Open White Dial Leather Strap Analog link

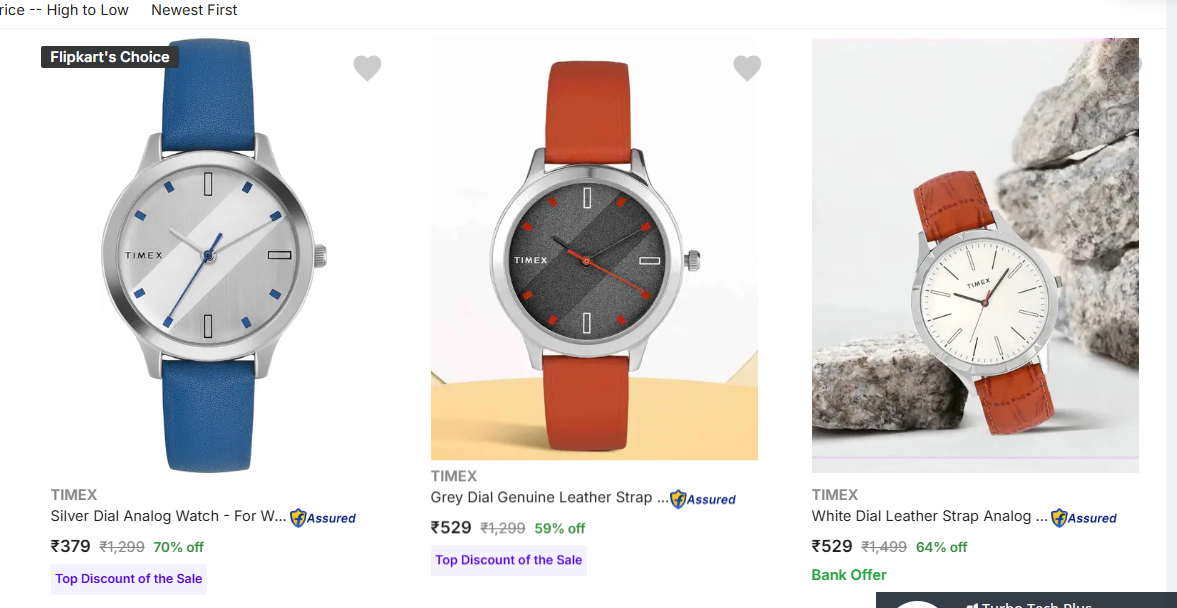click(x=929, y=516)
